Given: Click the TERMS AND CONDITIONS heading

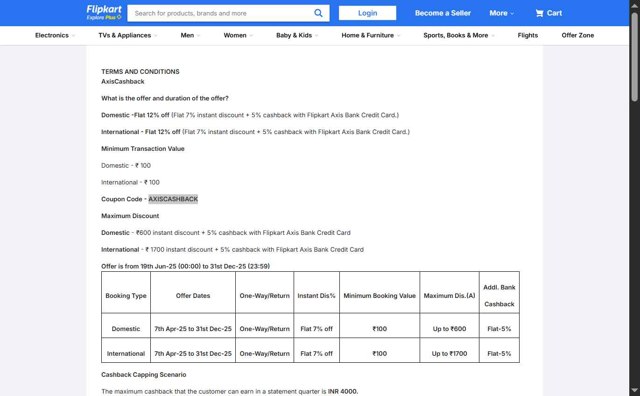Looking at the screenshot, I should (x=140, y=71).
